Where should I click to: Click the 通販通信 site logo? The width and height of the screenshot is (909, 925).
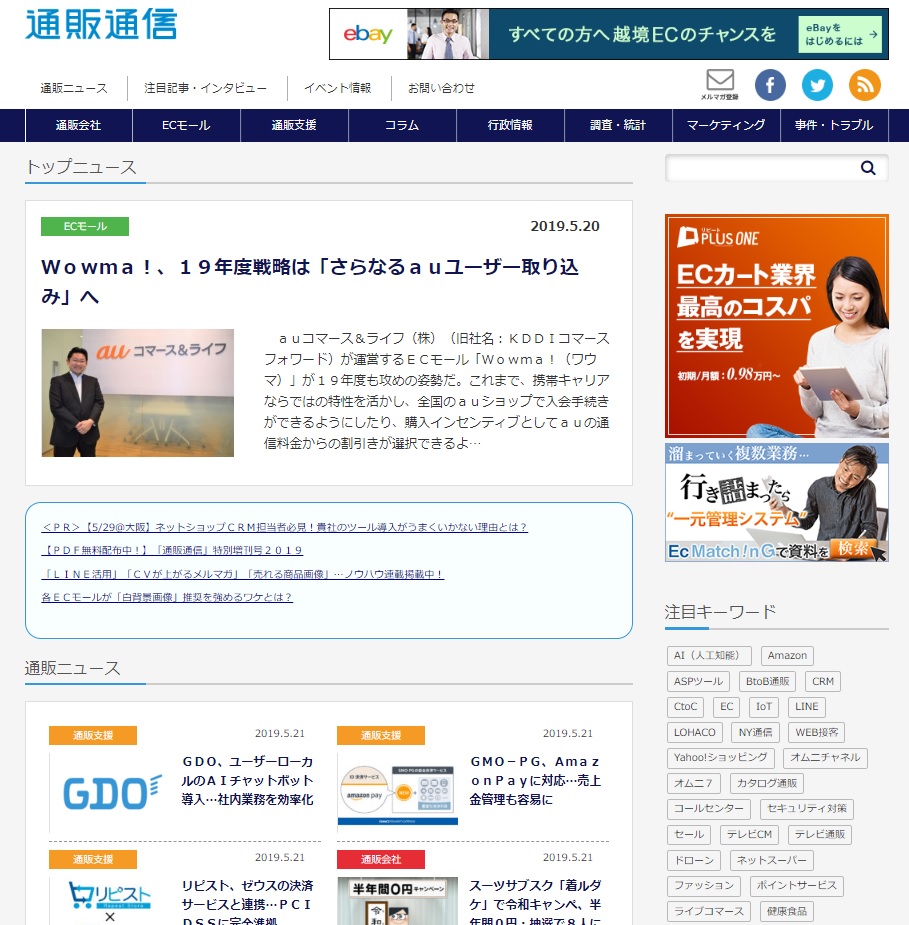point(101,25)
